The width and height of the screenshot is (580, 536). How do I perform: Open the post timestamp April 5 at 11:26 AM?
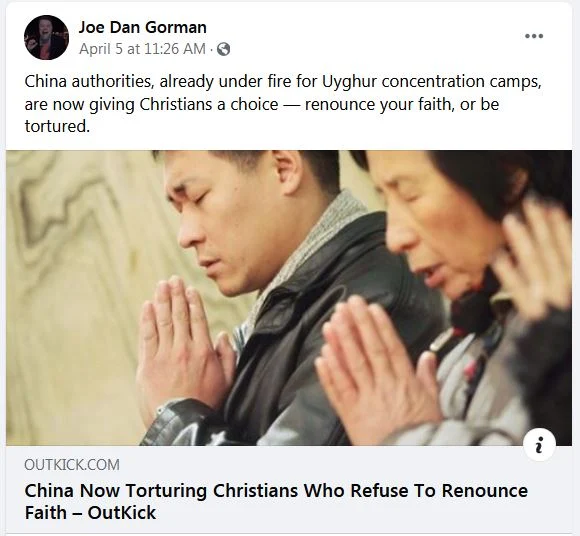tap(142, 49)
